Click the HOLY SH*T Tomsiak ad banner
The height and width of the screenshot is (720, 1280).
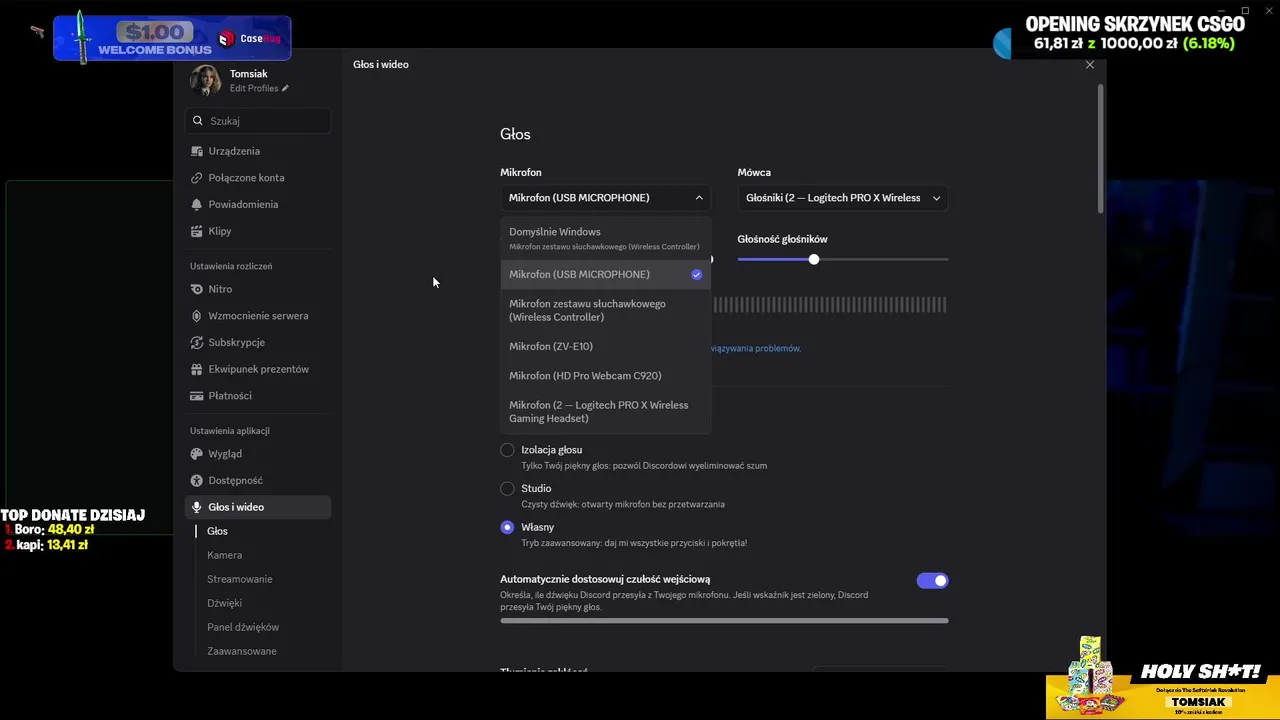click(x=1163, y=679)
